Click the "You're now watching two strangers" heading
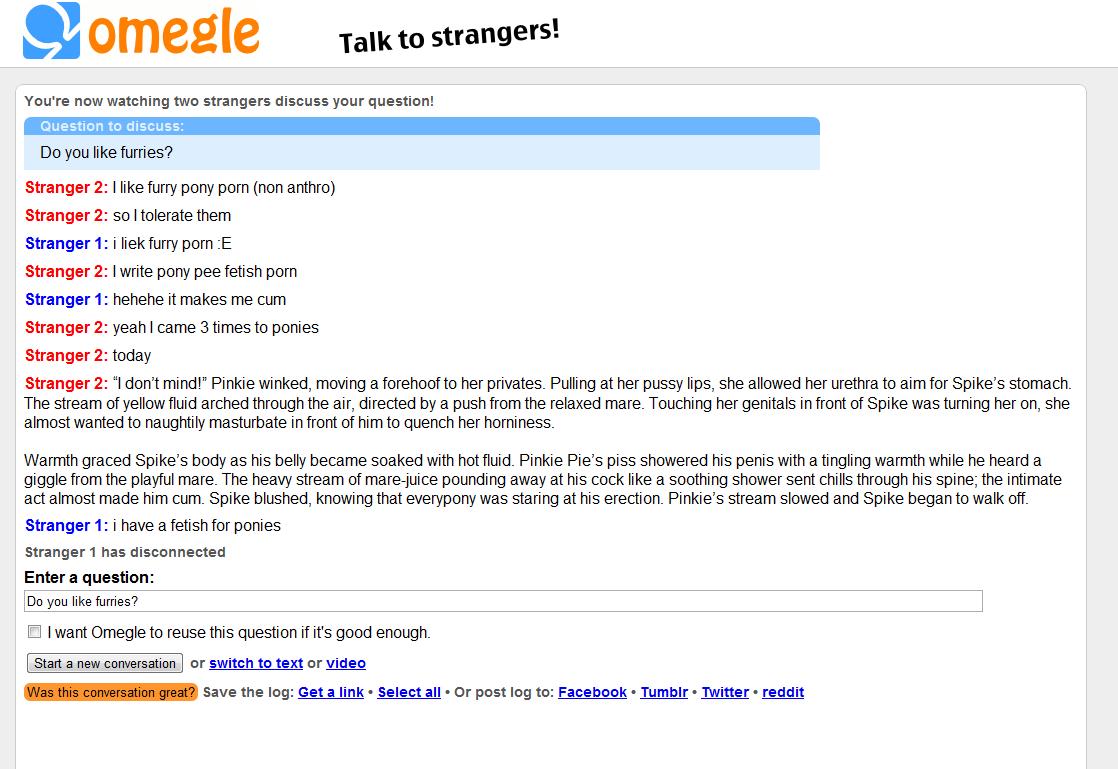Viewport: 1118px width, 769px height. 229,101
